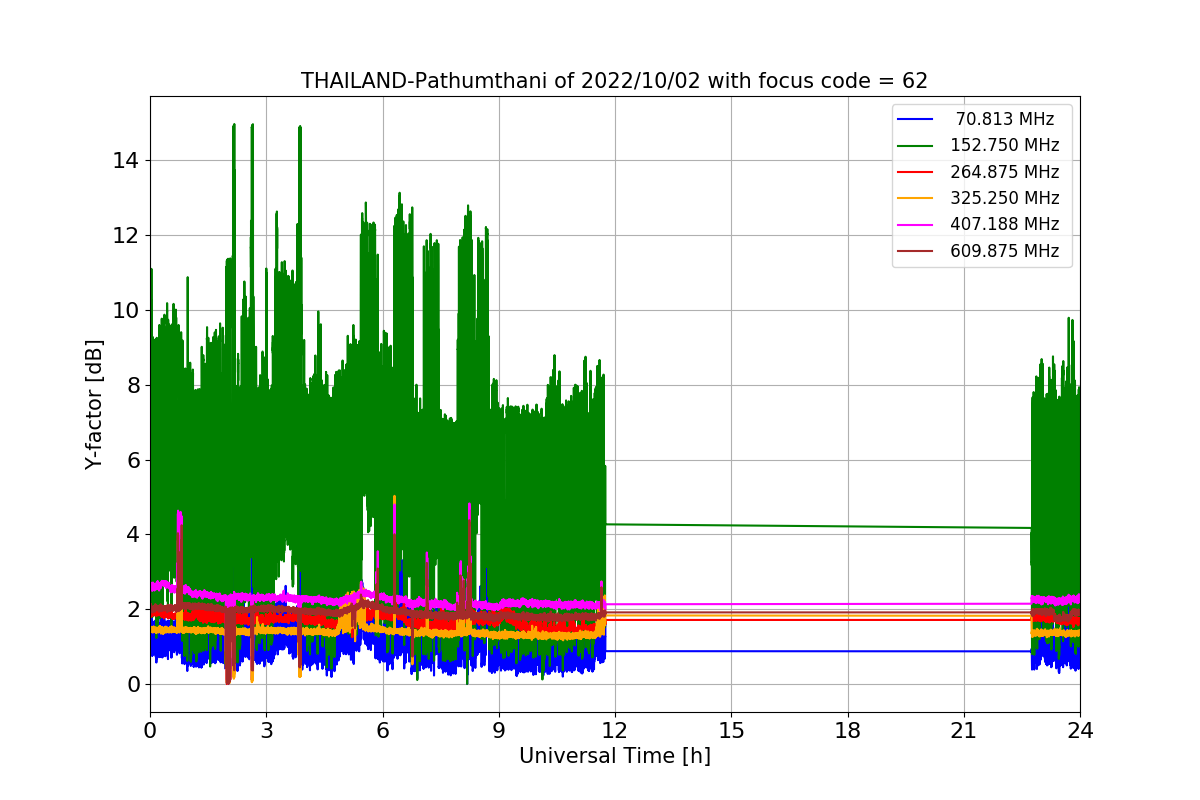This screenshot has width=1200, height=800.
Task: Click x-axis tick label 15
Action: point(731,730)
